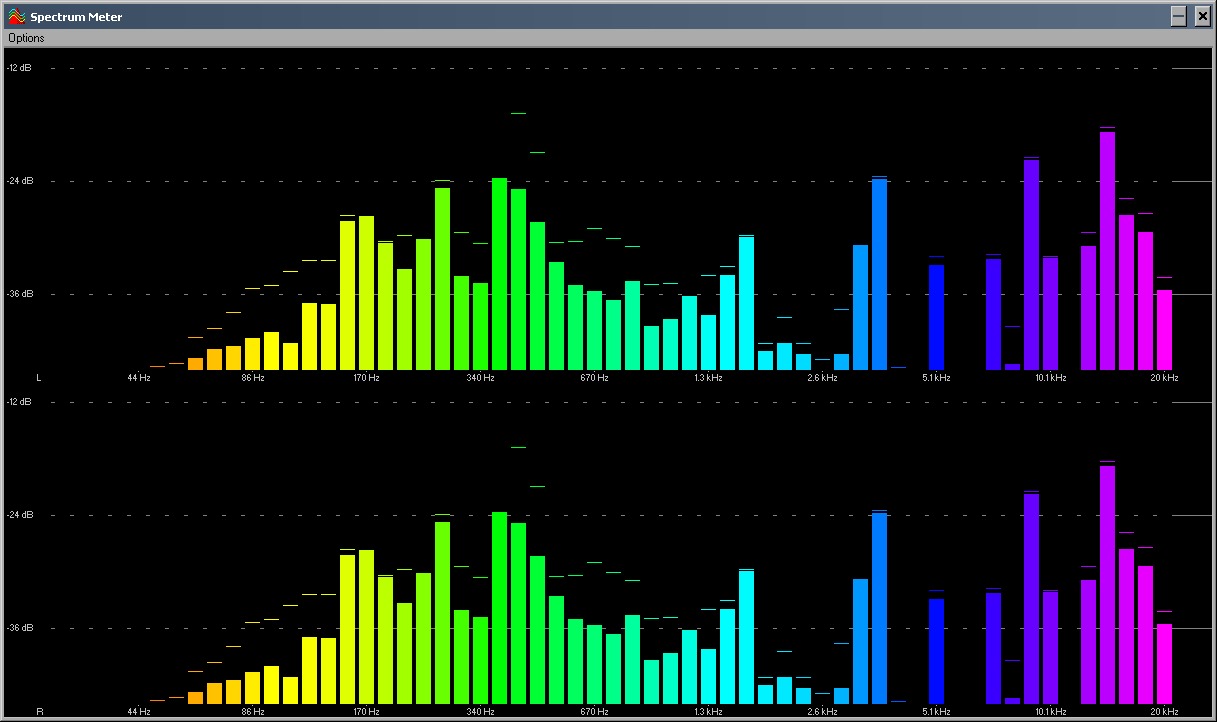Screen dimensions: 1217x722
Task: Click the -36 dB label in left channel
Action: [x=19, y=294]
